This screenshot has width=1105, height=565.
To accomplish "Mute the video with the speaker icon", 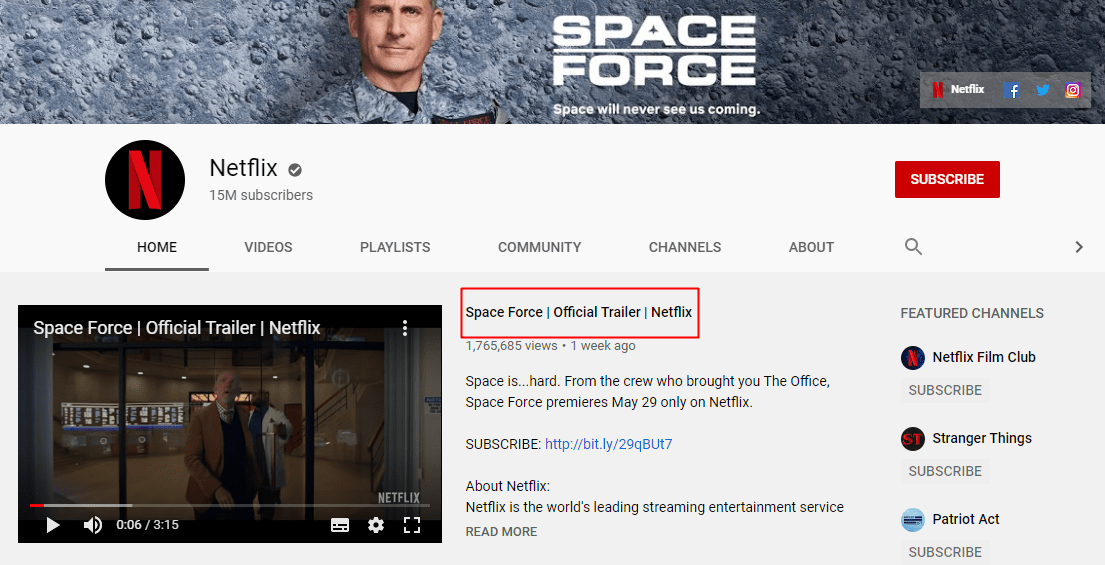I will [92, 525].
